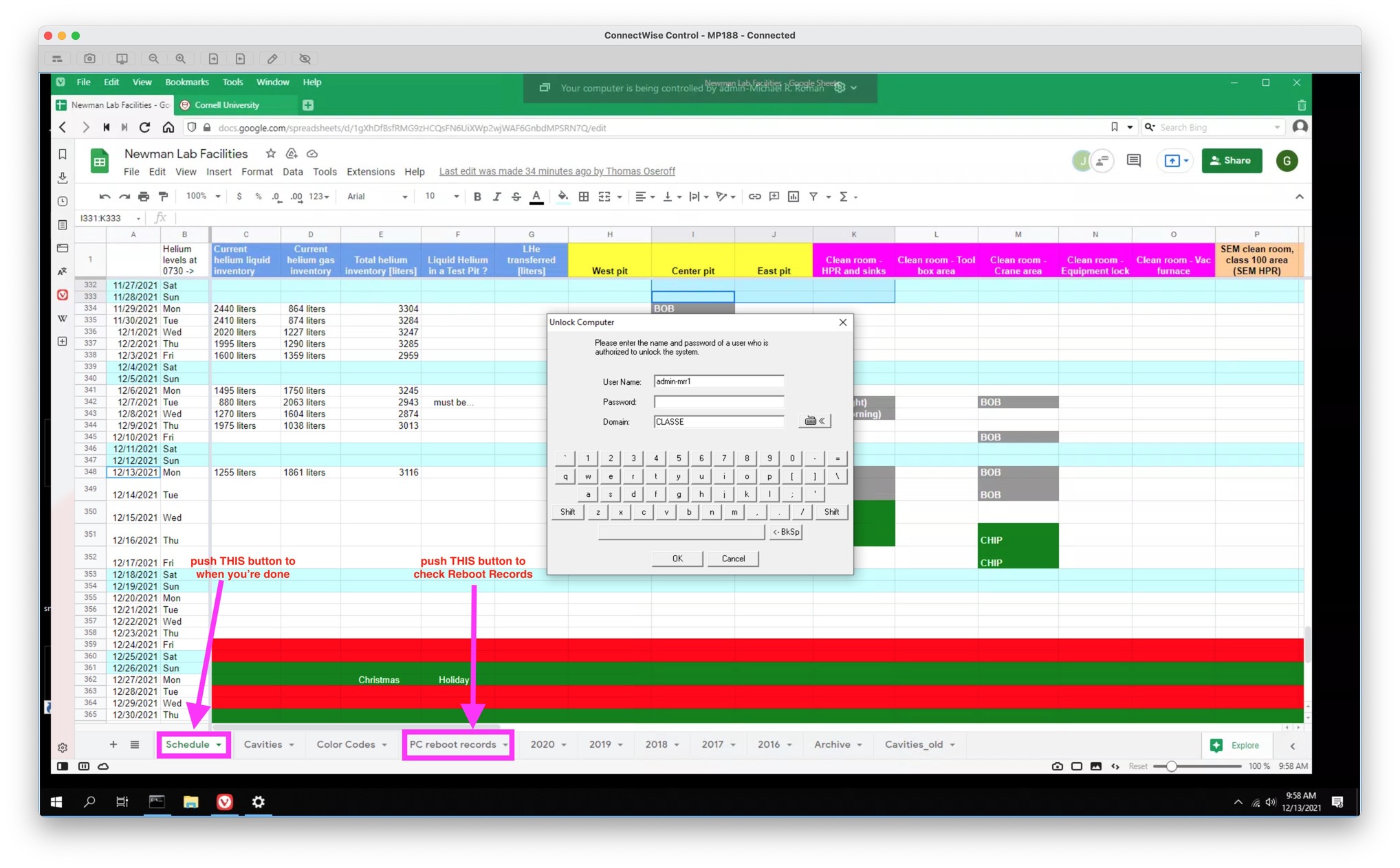The height and width of the screenshot is (868, 1400).
Task: Switch to the Color Codes sheet tab
Action: click(x=351, y=745)
